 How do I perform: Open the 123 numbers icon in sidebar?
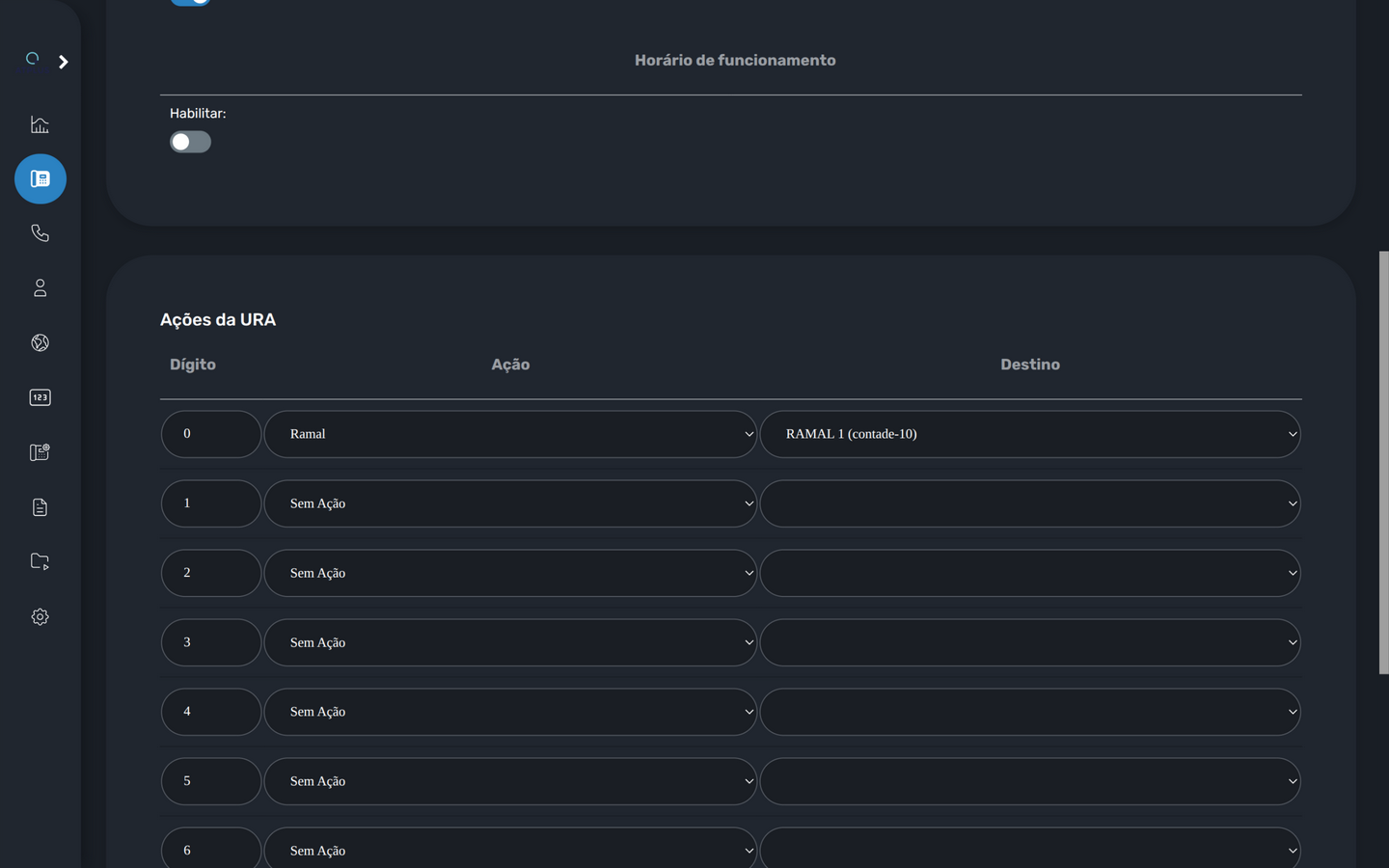click(40, 397)
